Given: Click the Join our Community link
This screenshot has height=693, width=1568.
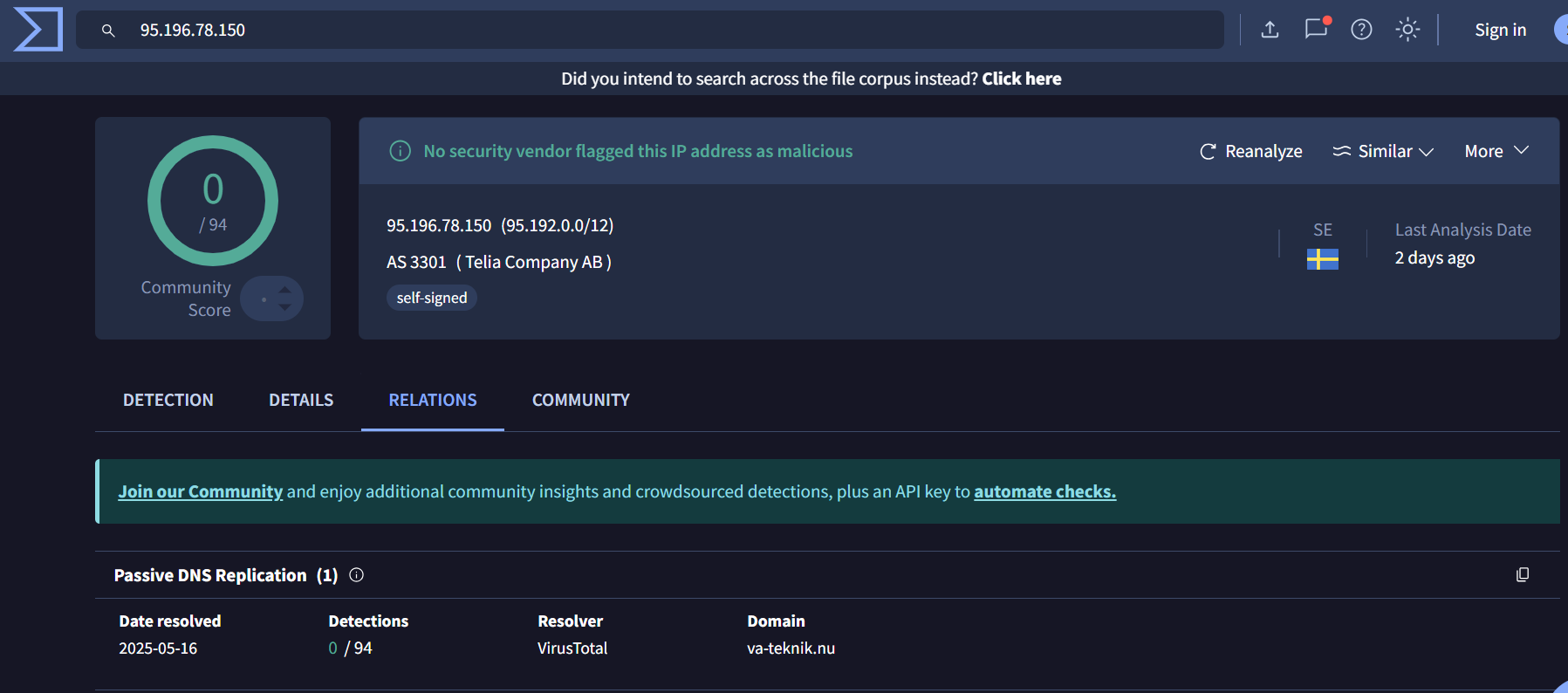Looking at the screenshot, I should click(x=201, y=491).
